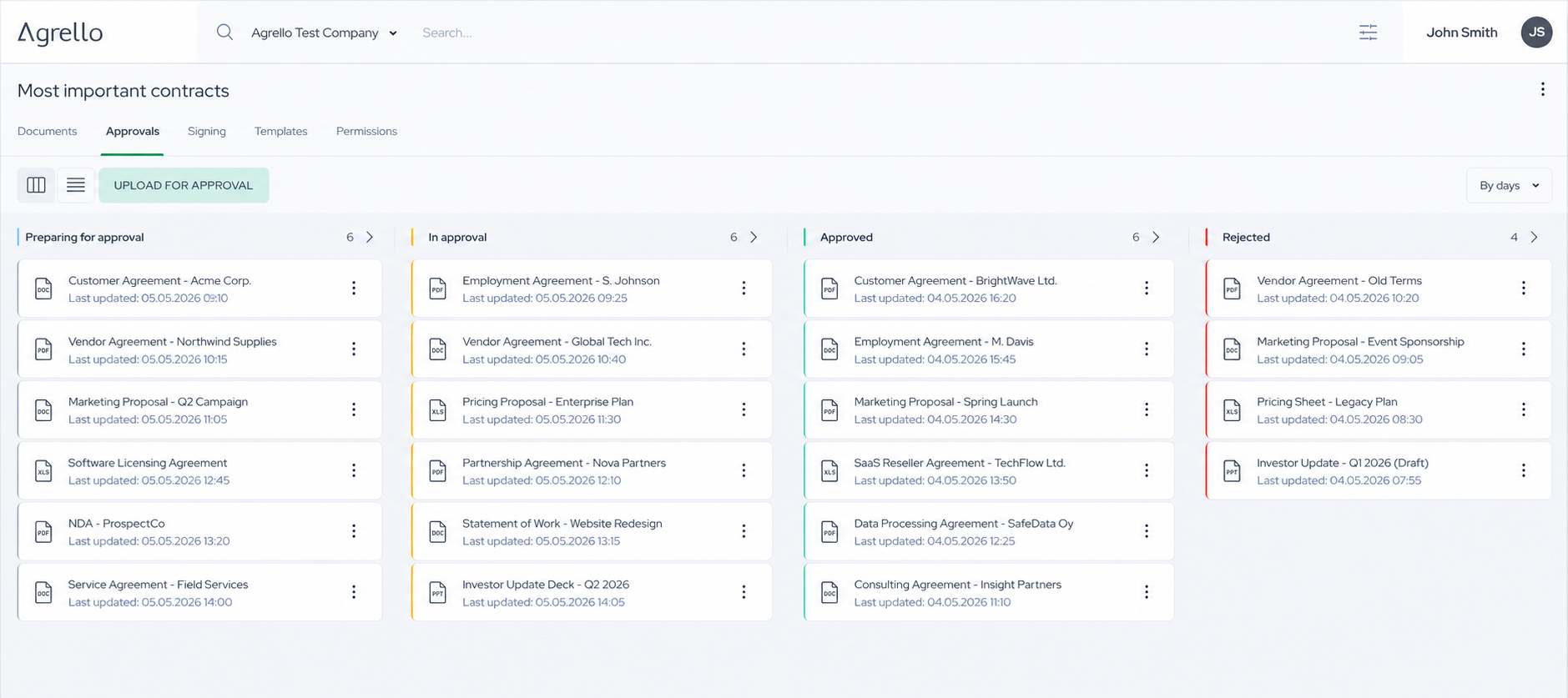Select the Approvals tab

(x=133, y=131)
